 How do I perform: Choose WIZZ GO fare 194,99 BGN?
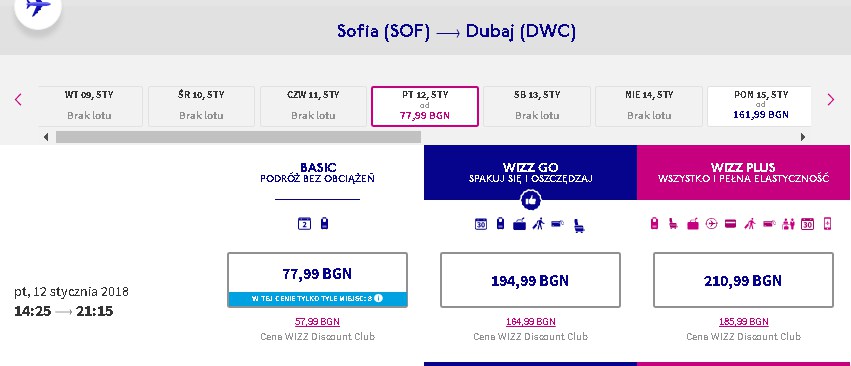point(530,280)
